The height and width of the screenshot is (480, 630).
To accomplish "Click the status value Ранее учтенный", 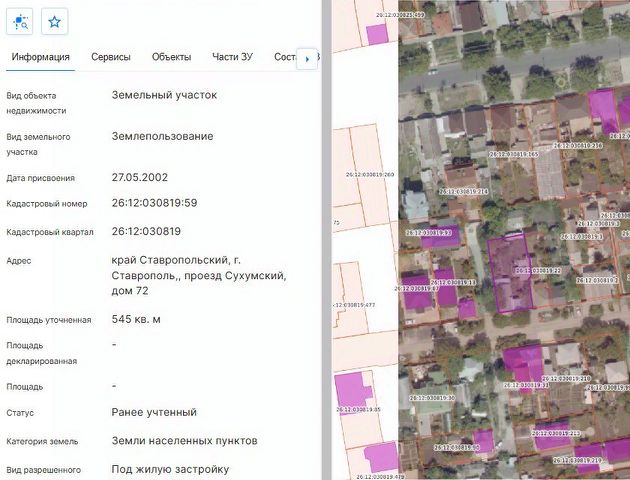I will pyautogui.click(x=154, y=412).
